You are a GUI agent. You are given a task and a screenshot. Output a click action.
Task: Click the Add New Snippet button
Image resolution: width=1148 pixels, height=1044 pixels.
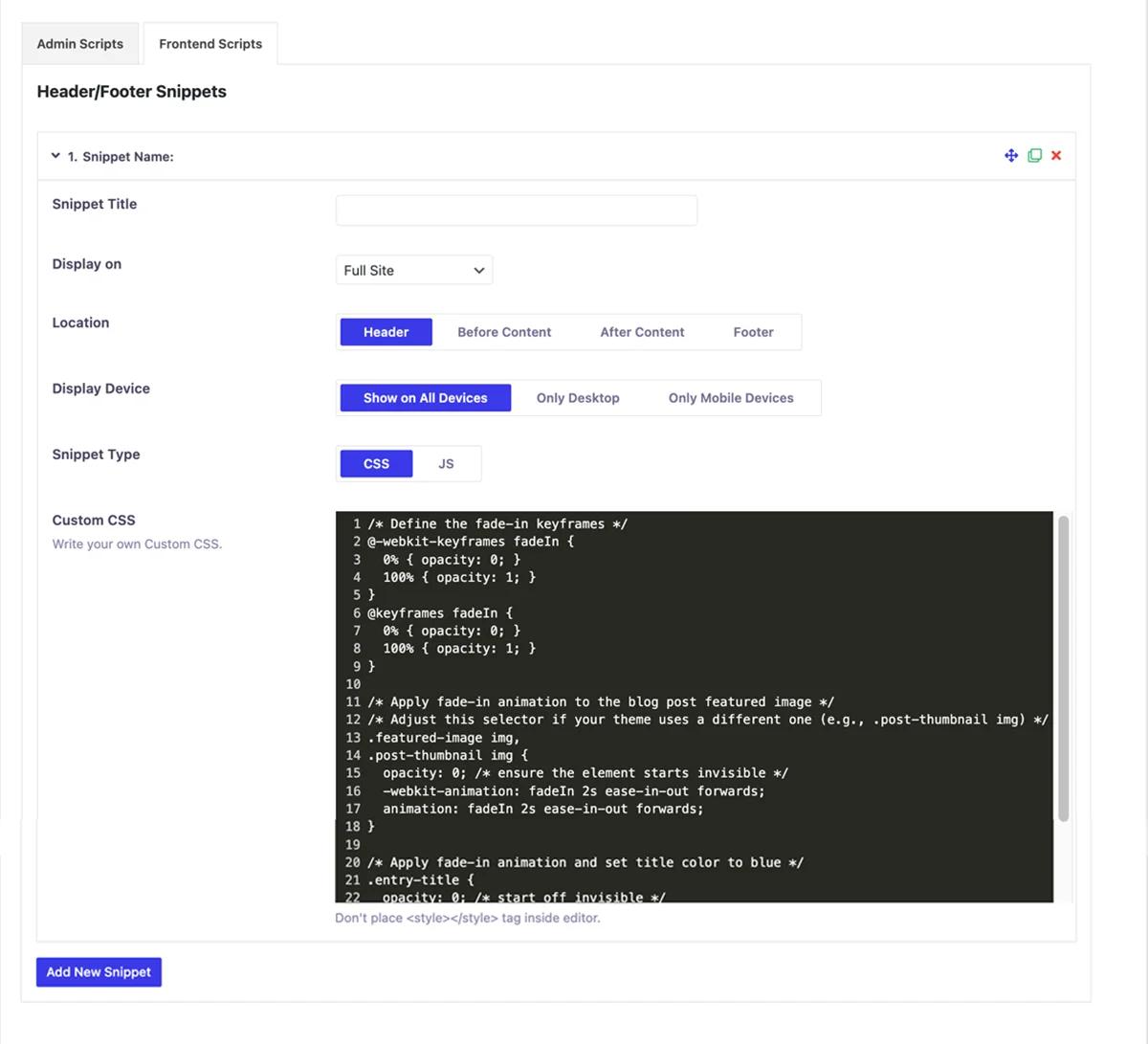point(99,971)
